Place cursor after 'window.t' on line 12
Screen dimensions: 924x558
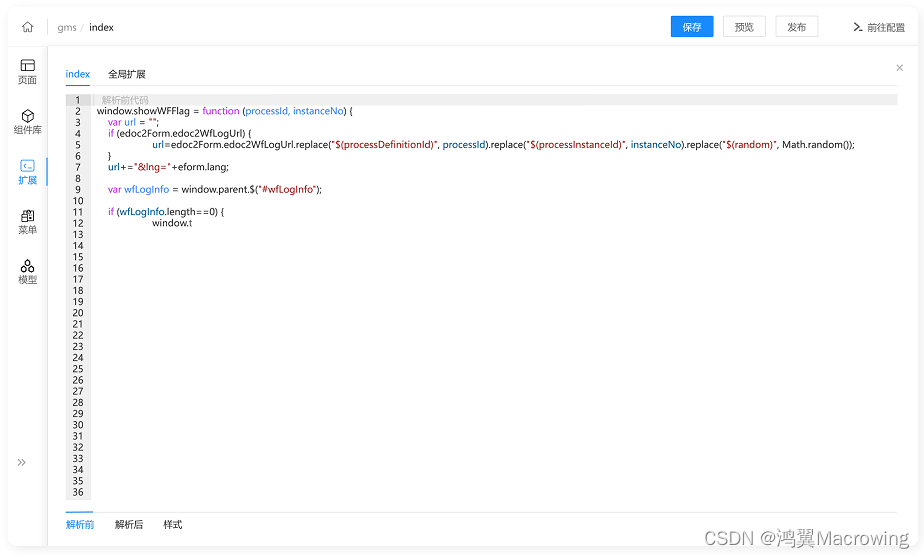pyautogui.click(x=193, y=223)
